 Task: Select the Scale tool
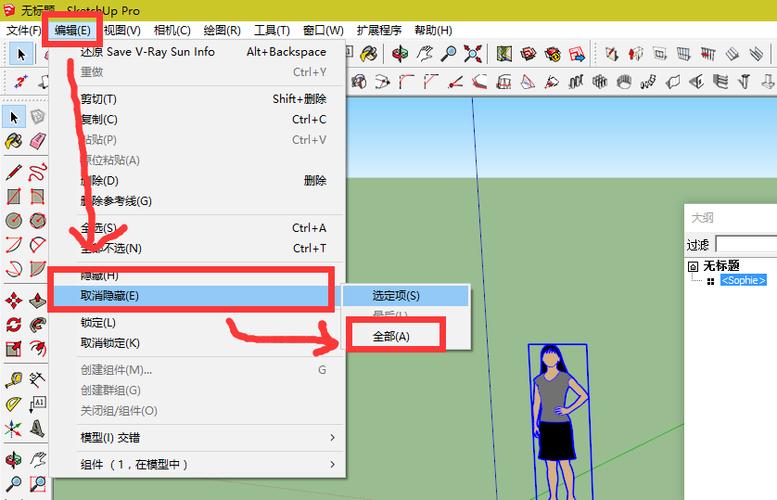point(13,349)
